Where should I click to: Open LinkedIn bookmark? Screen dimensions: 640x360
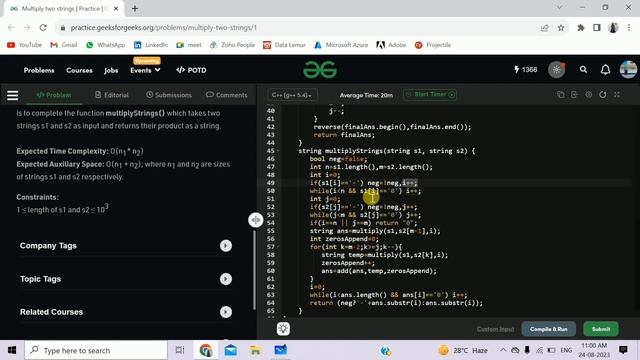151,45
